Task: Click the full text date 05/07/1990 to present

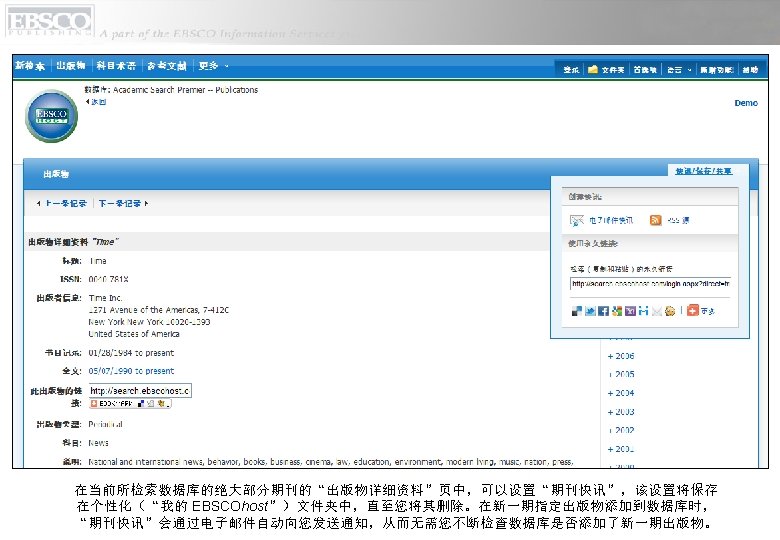Action: tap(131, 371)
